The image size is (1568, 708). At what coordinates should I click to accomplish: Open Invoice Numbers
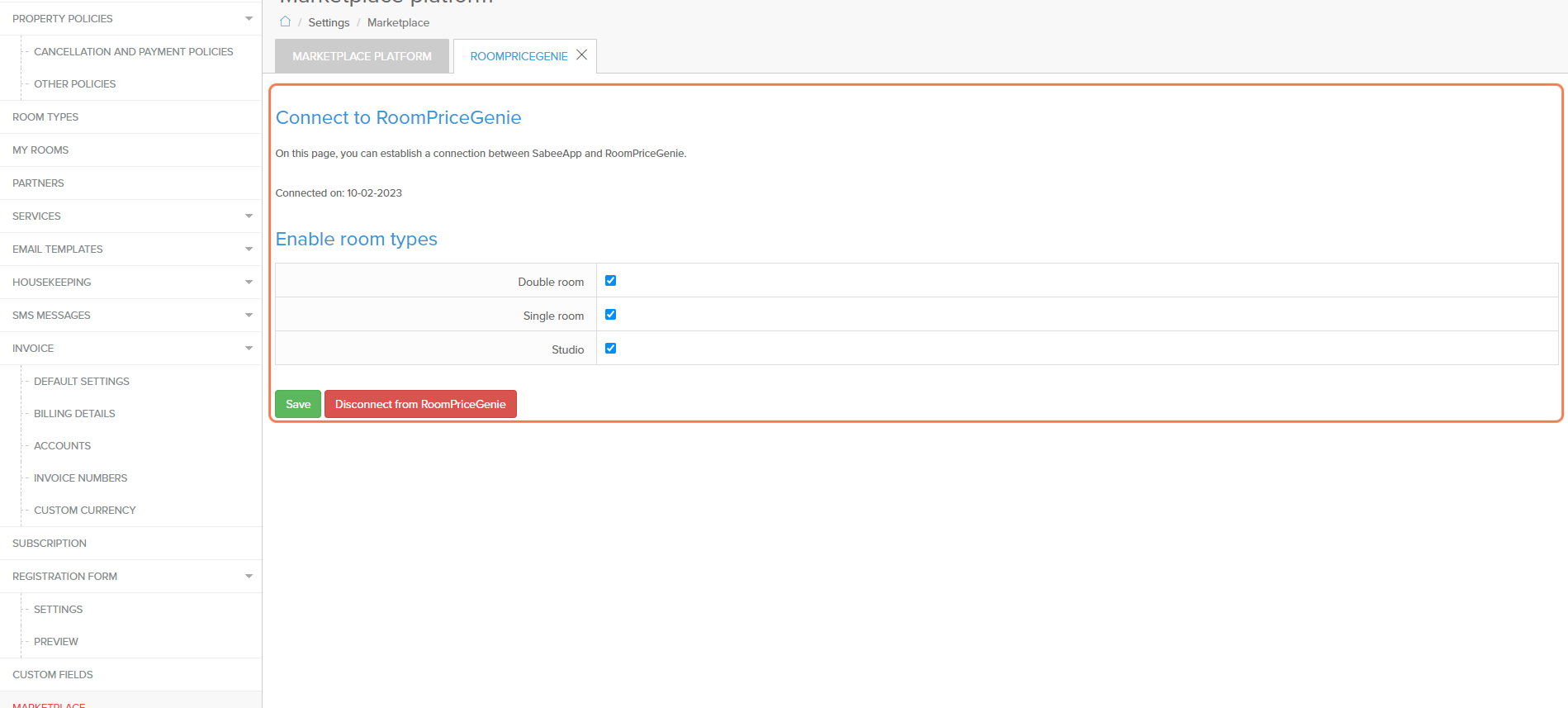tap(80, 478)
